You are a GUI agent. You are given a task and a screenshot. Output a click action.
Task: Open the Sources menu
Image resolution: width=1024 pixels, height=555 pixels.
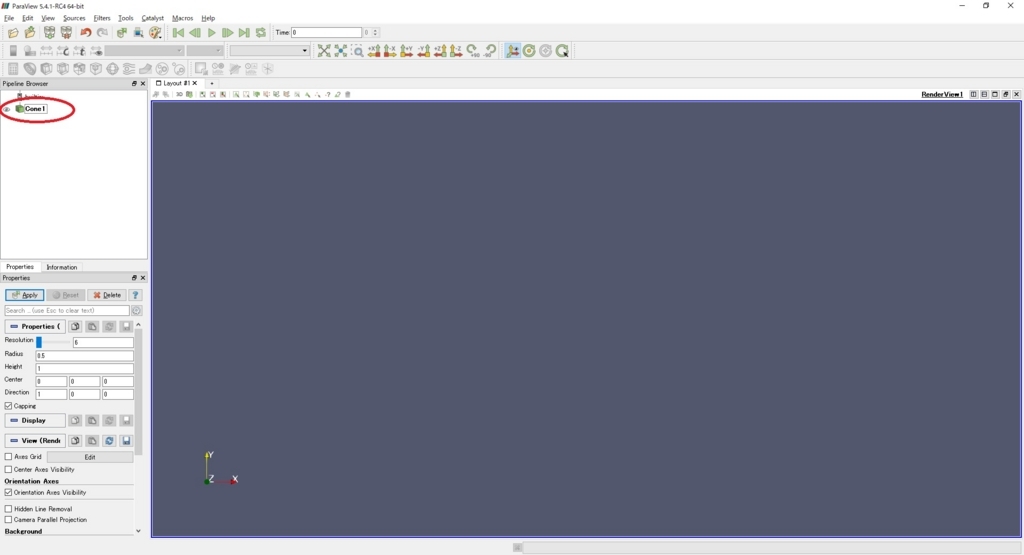[x=74, y=18]
